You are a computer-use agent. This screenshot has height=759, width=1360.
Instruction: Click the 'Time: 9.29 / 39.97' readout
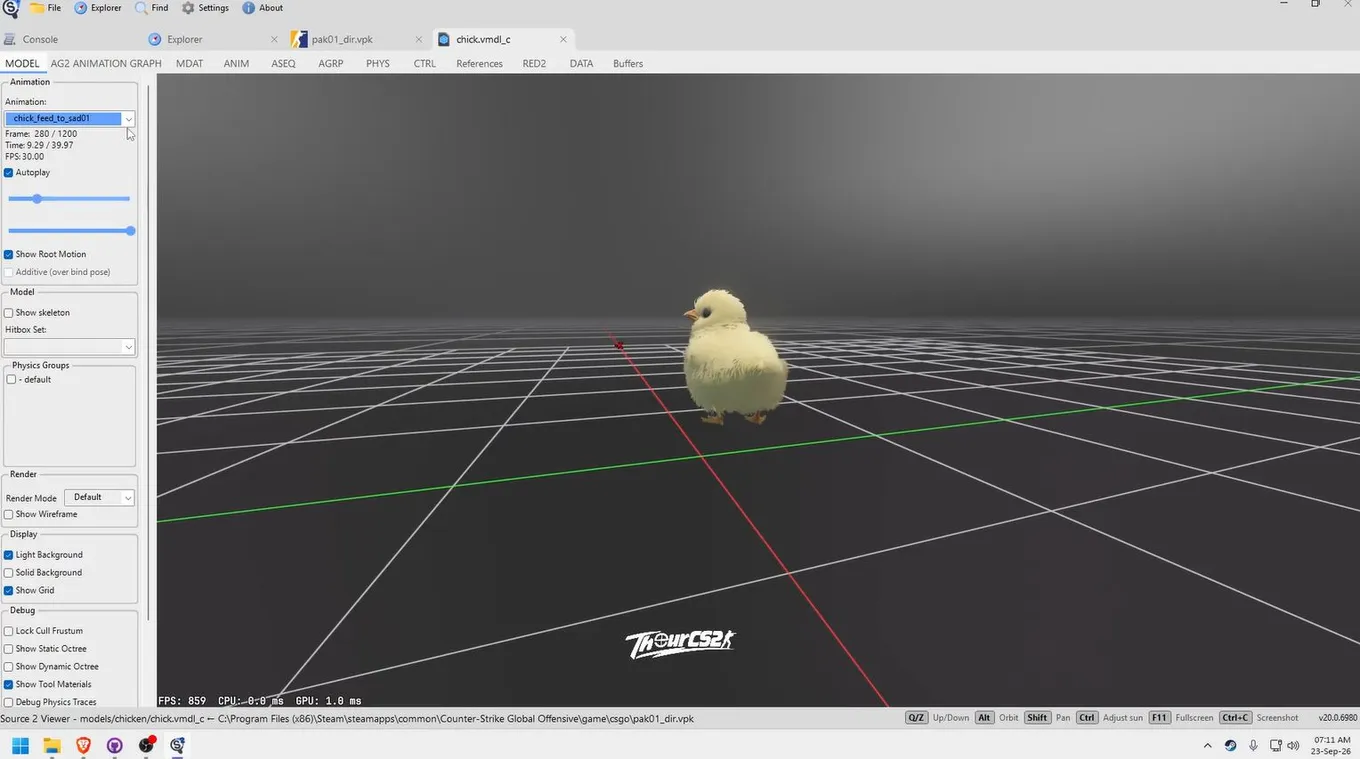[39, 145]
